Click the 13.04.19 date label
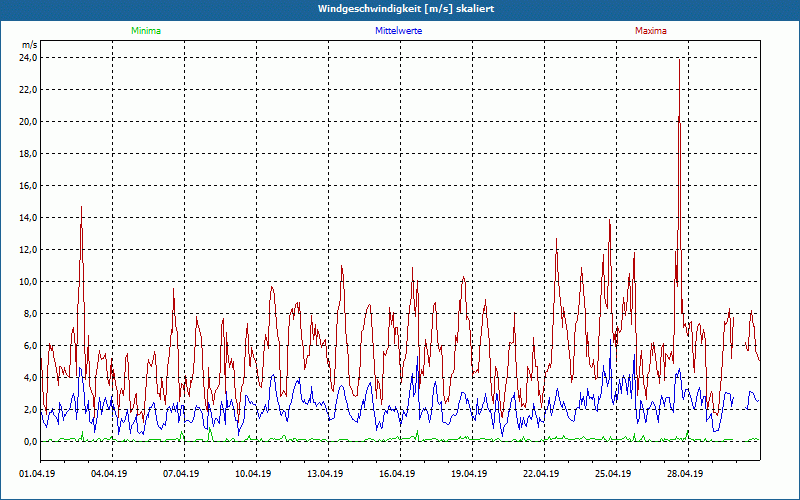Viewport: 800px width, 500px height. [x=324, y=473]
